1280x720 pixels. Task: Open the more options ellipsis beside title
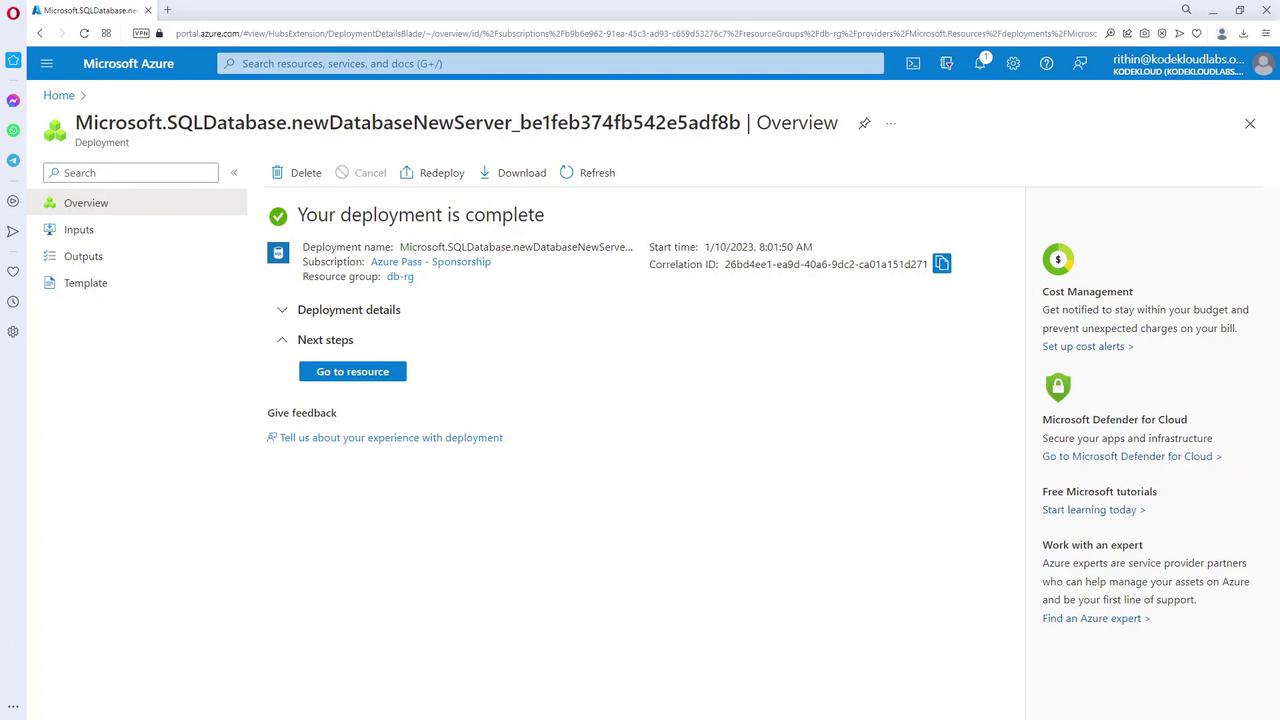click(x=891, y=123)
